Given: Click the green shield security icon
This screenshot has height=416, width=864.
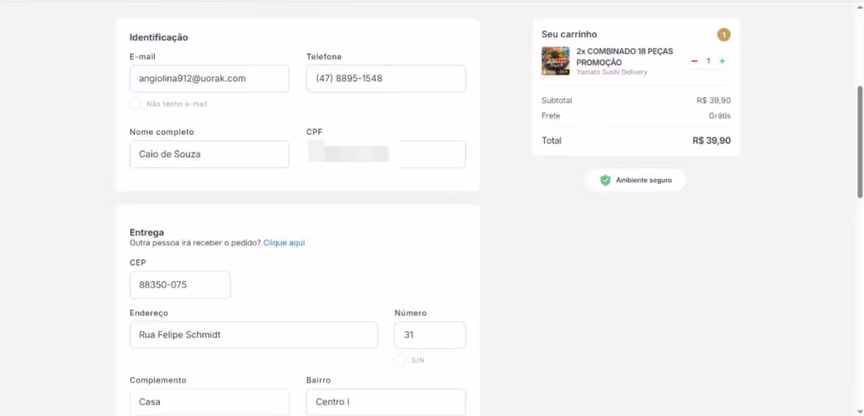Looking at the screenshot, I should point(605,180).
